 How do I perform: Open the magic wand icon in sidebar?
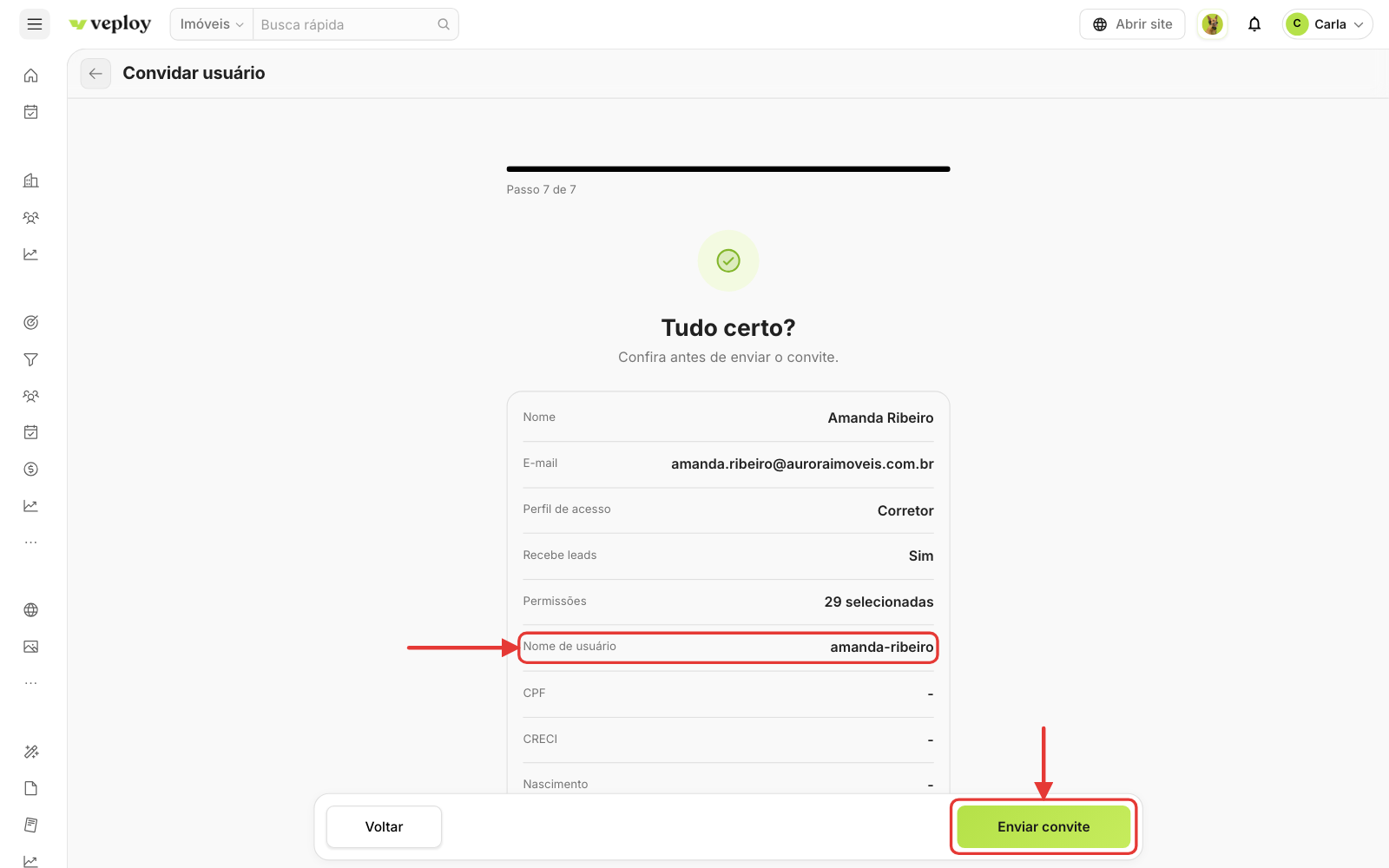(x=31, y=752)
